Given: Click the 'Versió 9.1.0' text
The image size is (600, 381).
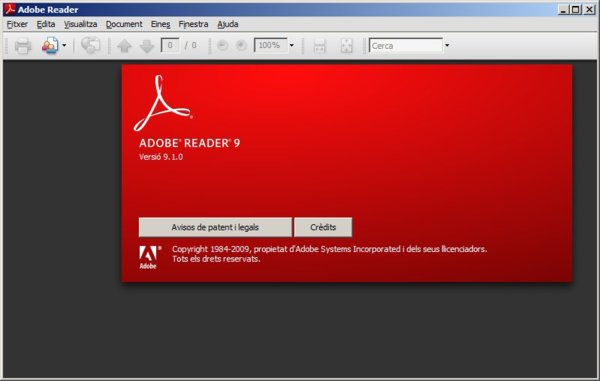Looking at the screenshot, I should click(x=161, y=157).
